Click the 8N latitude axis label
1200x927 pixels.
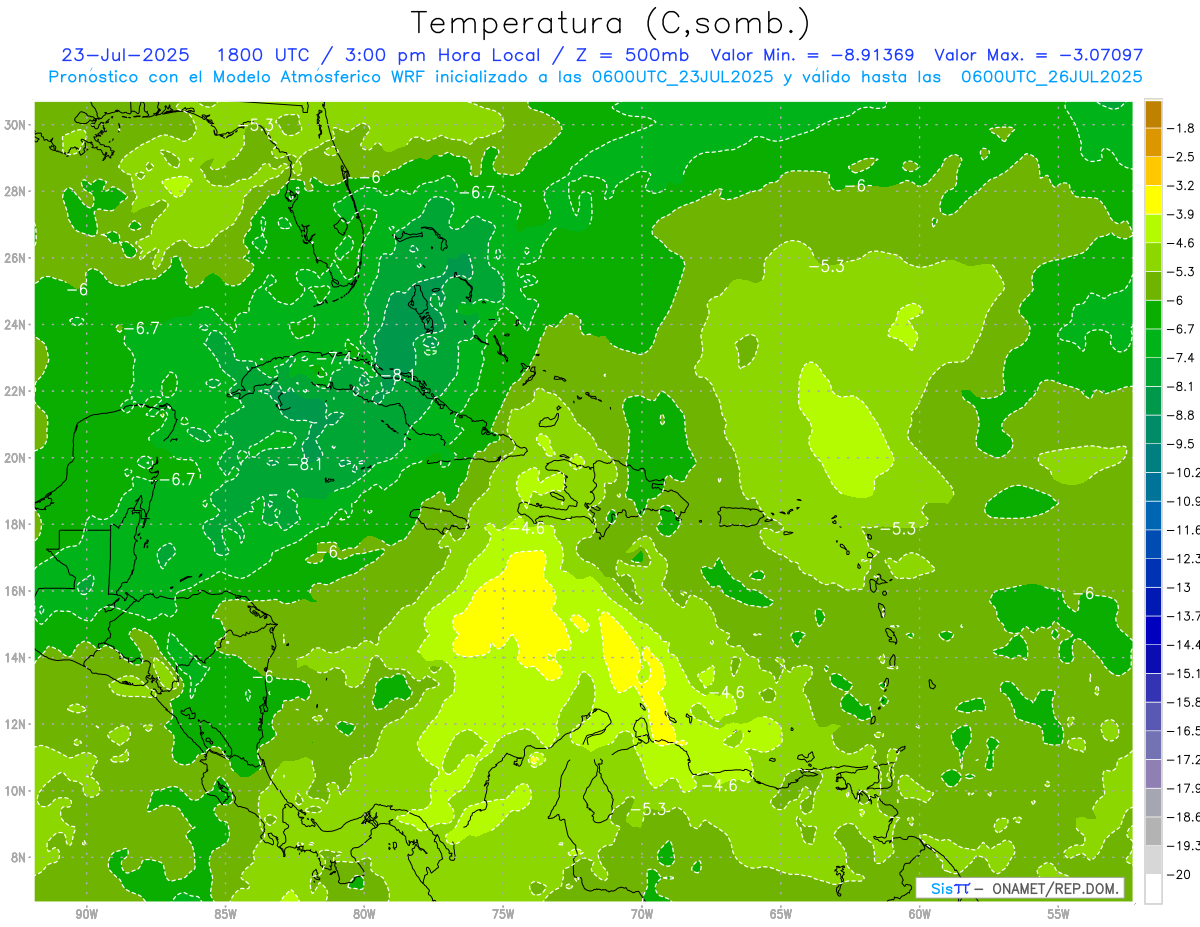(x=18, y=857)
